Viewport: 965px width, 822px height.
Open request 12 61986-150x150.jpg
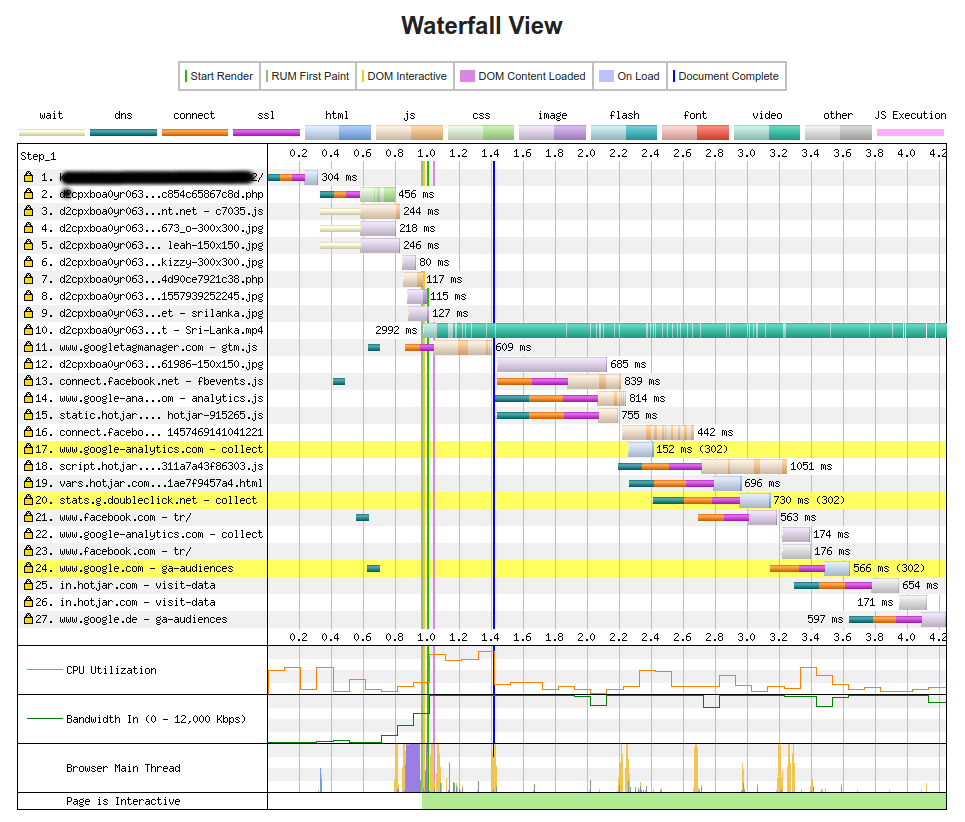161,364
